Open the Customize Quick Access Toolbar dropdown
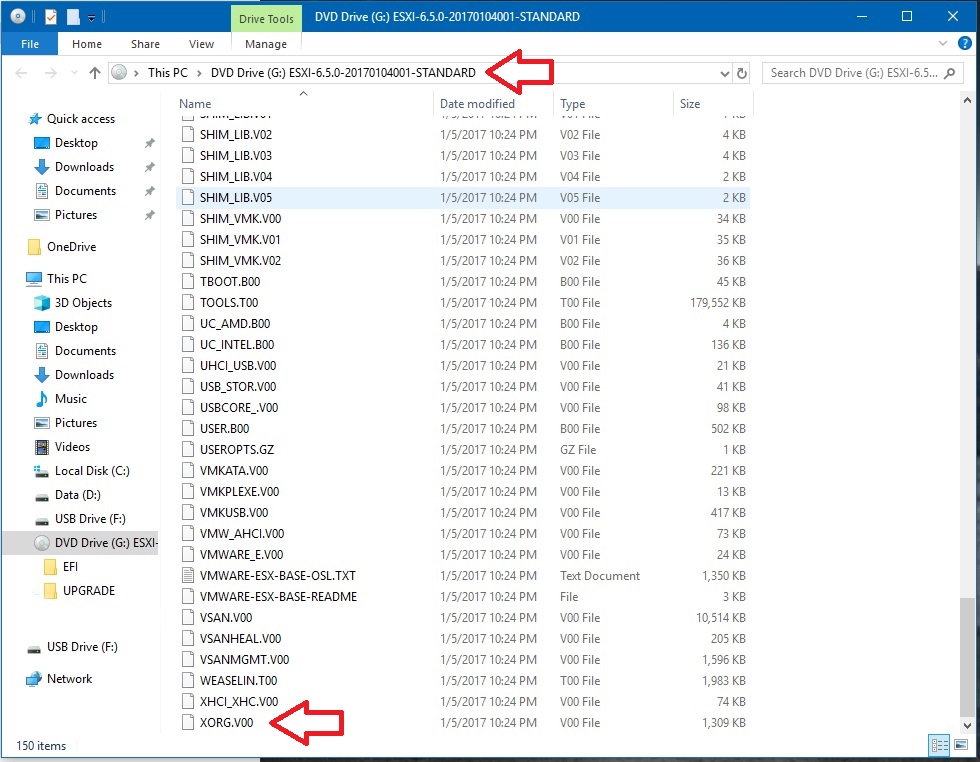This screenshot has height=762, width=980. [x=91, y=18]
